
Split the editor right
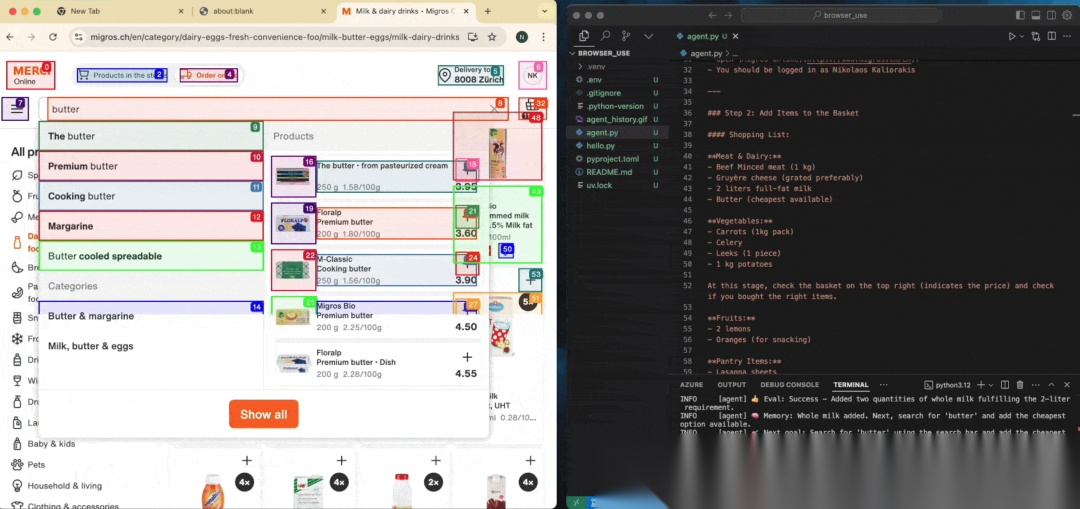click(x=1052, y=36)
